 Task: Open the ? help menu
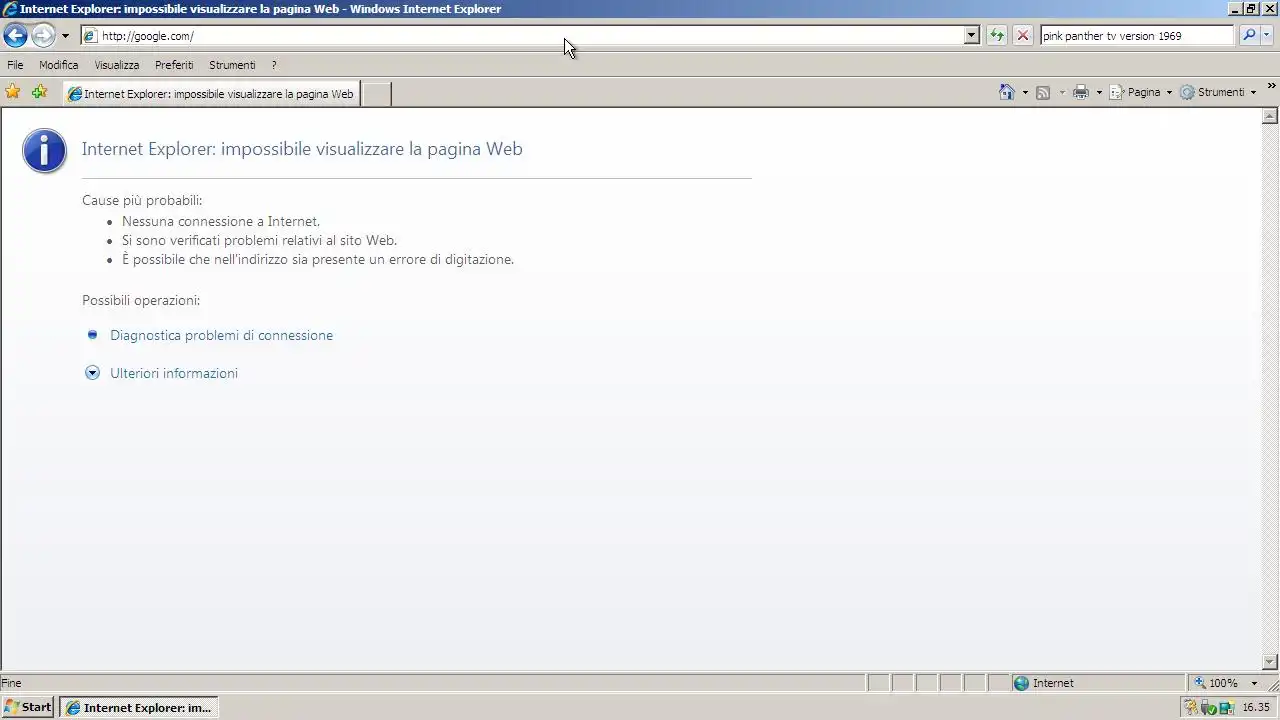[x=274, y=65]
